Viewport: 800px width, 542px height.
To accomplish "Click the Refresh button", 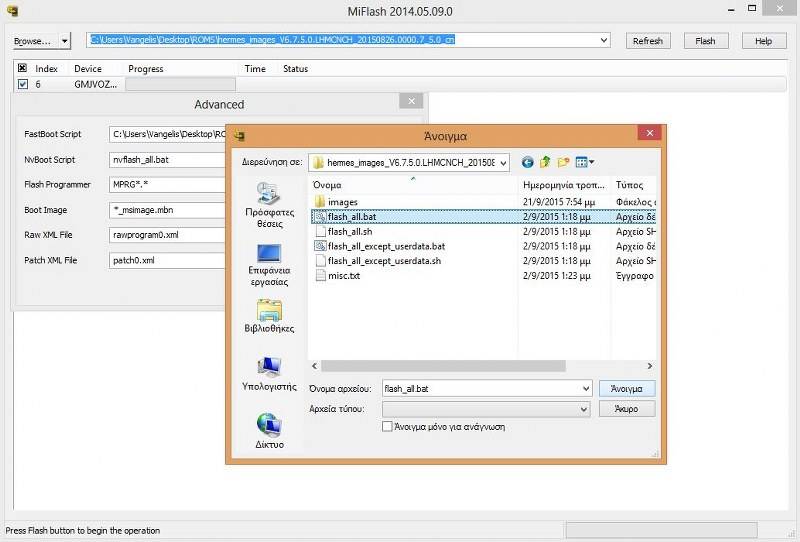I will tap(647, 41).
